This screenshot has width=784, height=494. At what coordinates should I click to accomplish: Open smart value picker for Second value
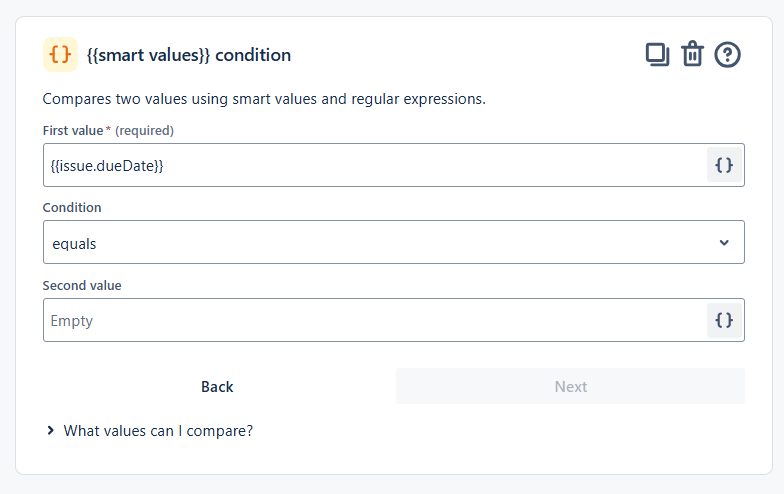[724, 320]
